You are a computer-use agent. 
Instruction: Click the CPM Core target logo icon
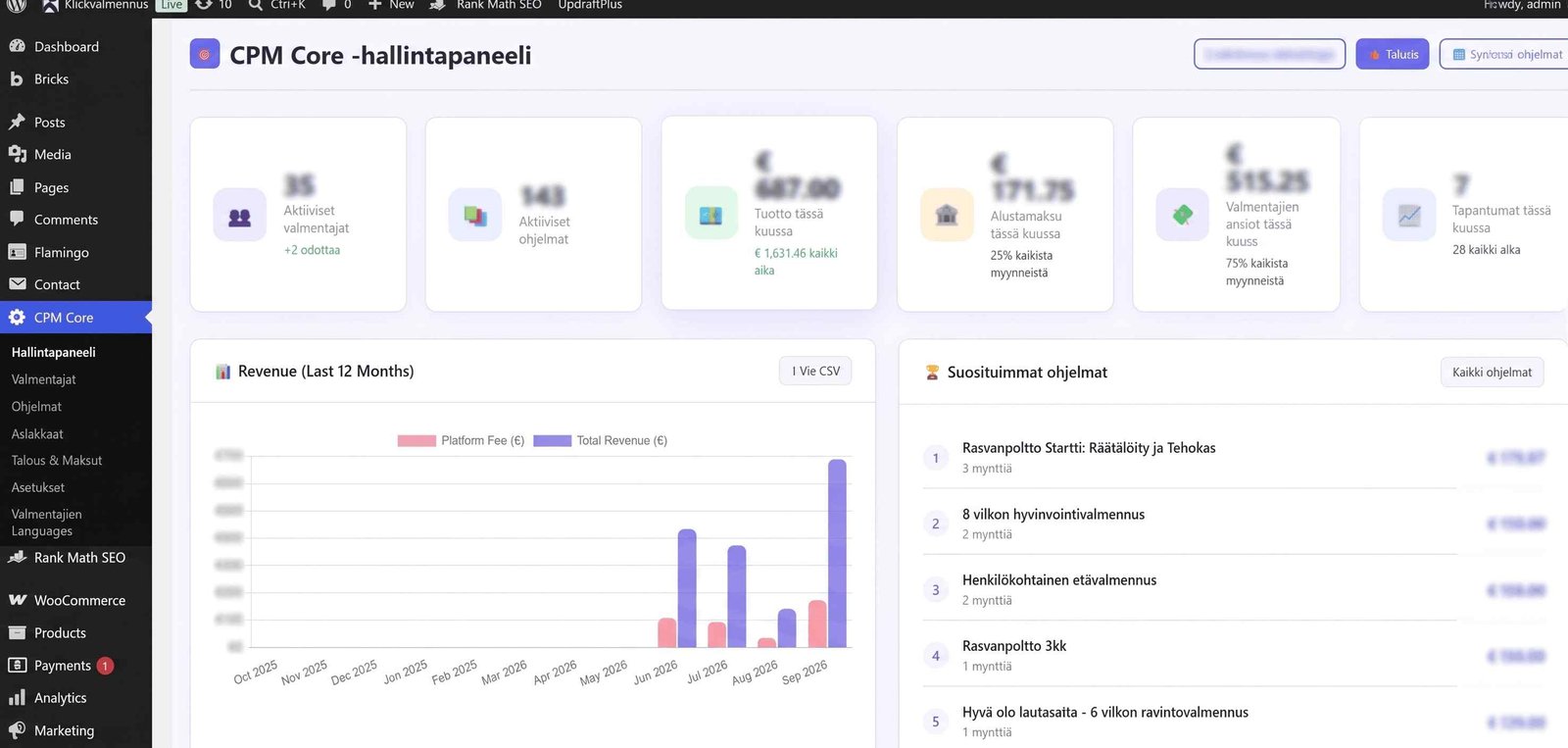[205, 54]
